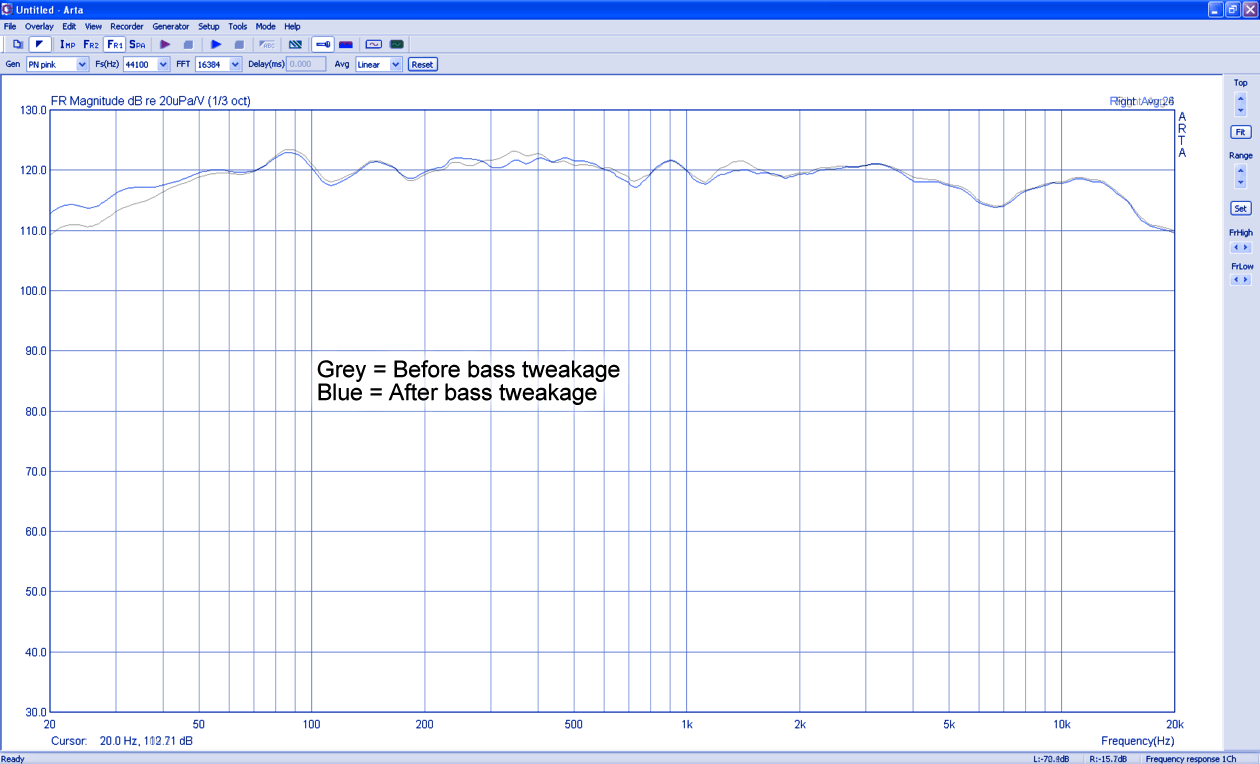Click the striped overlay pattern icon
The width and height of the screenshot is (1260, 764).
point(295,44)
